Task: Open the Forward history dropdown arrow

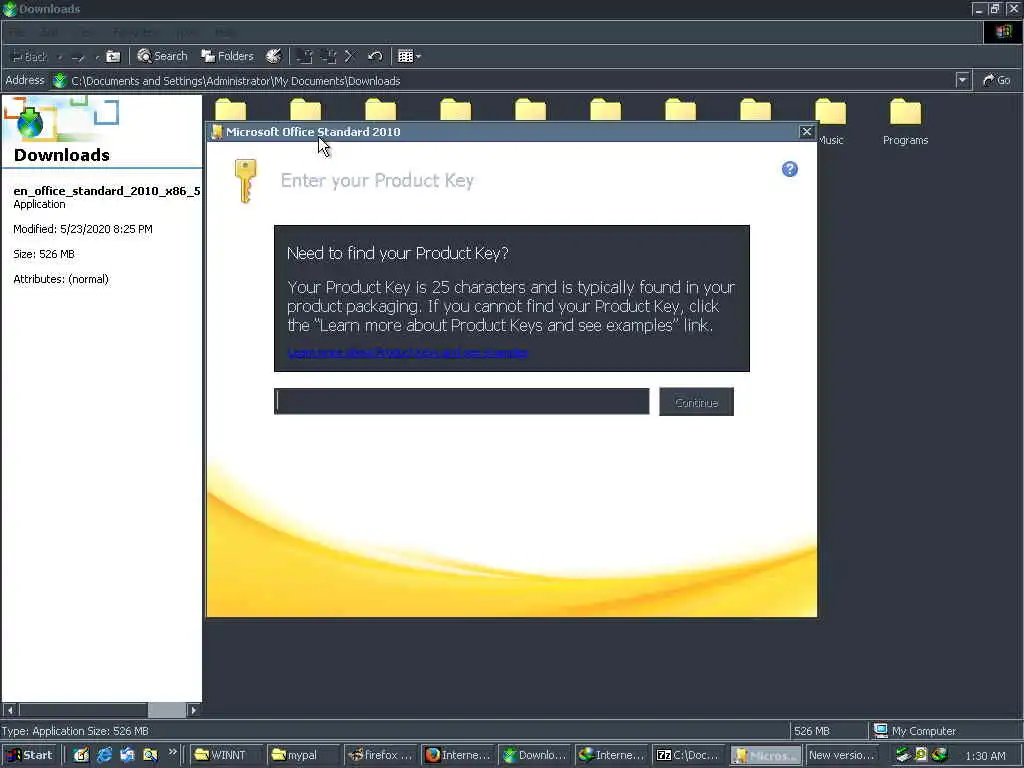Action: [97, 57]
